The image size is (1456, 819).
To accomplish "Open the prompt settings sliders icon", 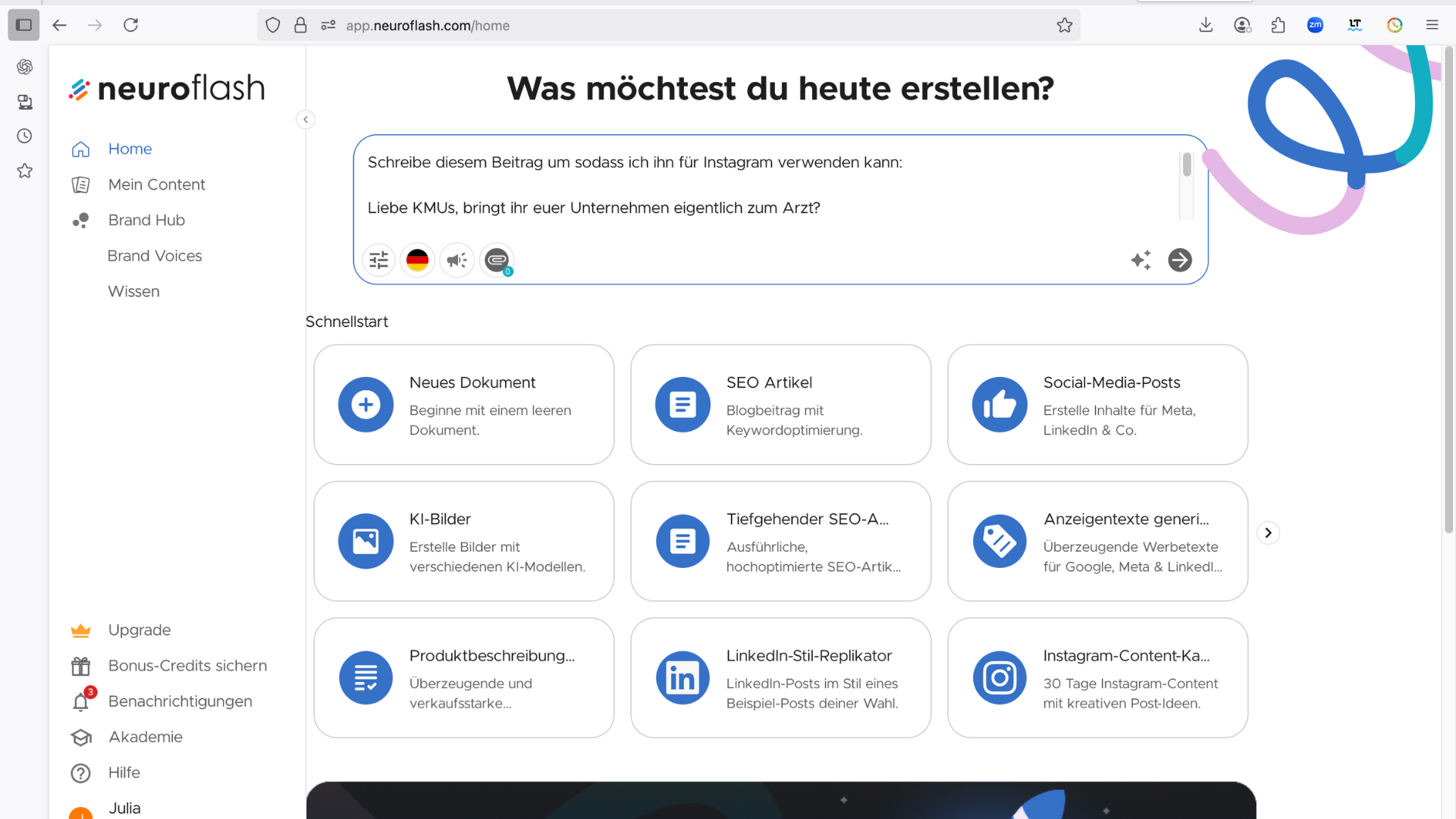I will pyautogui.click(x=378, y=260).
